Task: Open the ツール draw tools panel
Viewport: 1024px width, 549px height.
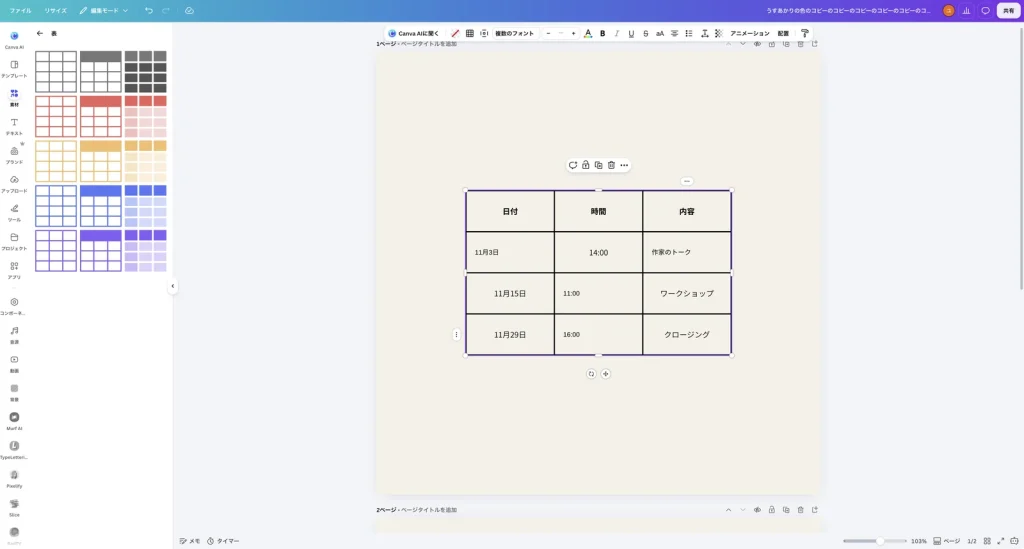Action: click(x=14, y=212)
